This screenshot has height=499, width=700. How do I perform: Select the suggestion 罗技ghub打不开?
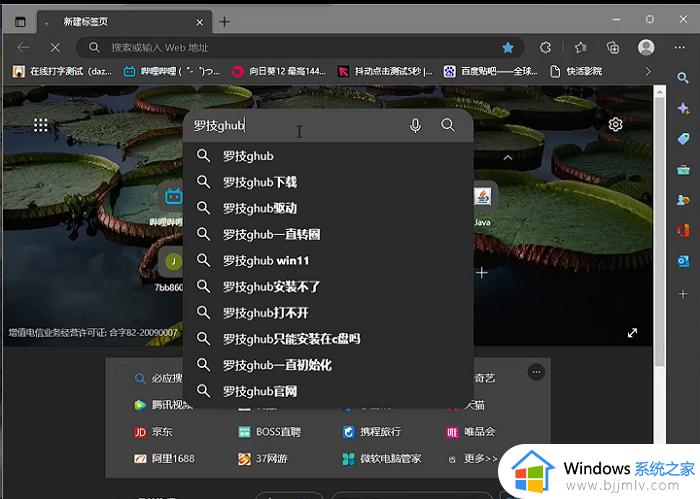pos(328,312)
